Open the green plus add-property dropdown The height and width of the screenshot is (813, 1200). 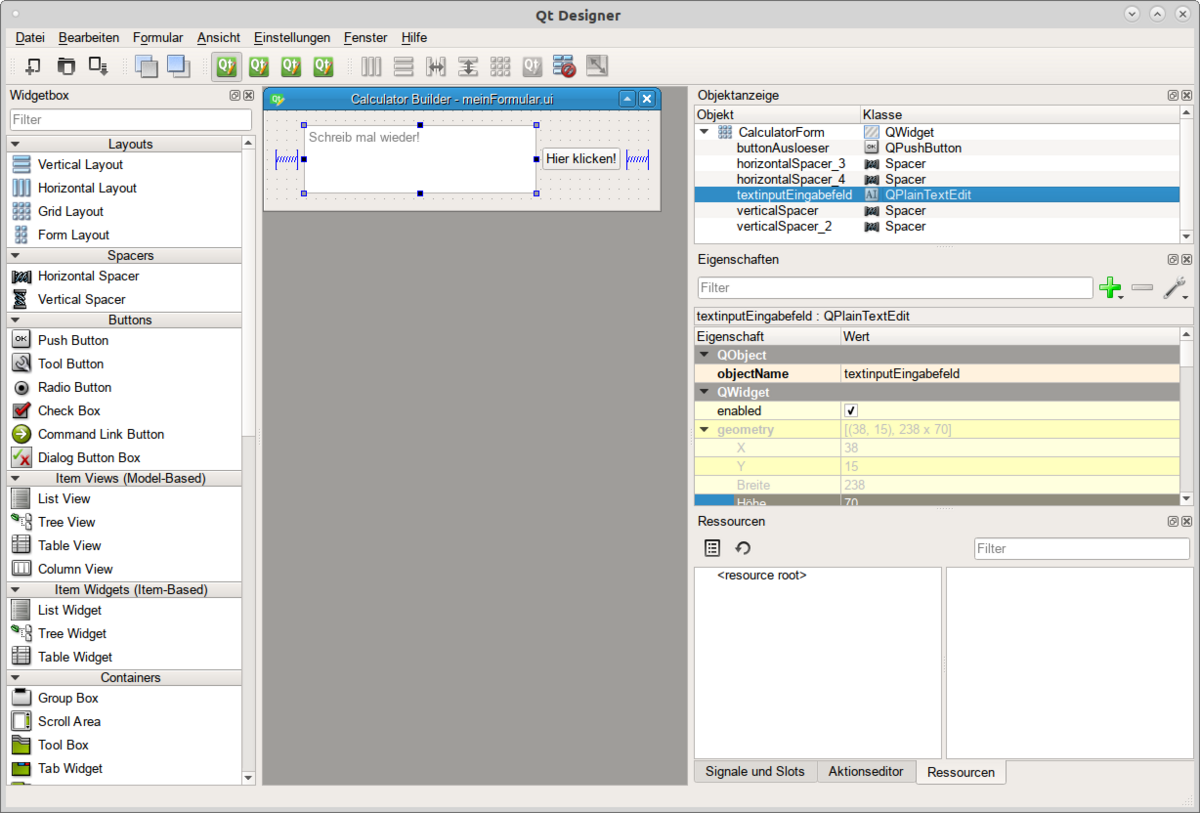[x=1110, y=288]
